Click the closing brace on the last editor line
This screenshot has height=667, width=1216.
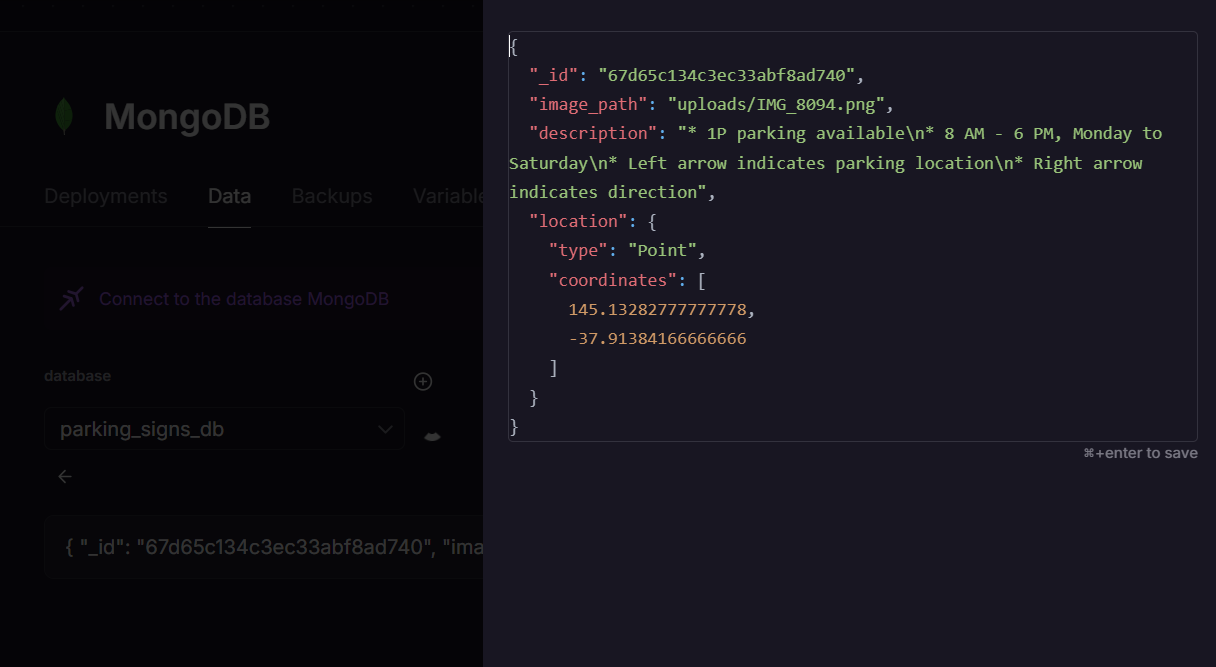(x=514, y=426)
